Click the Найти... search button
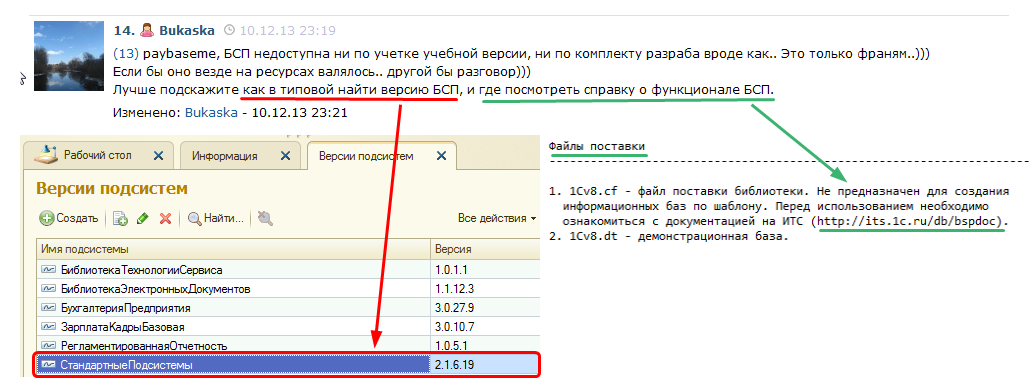Screen dimensions: 1036x387 click(216, 218)
